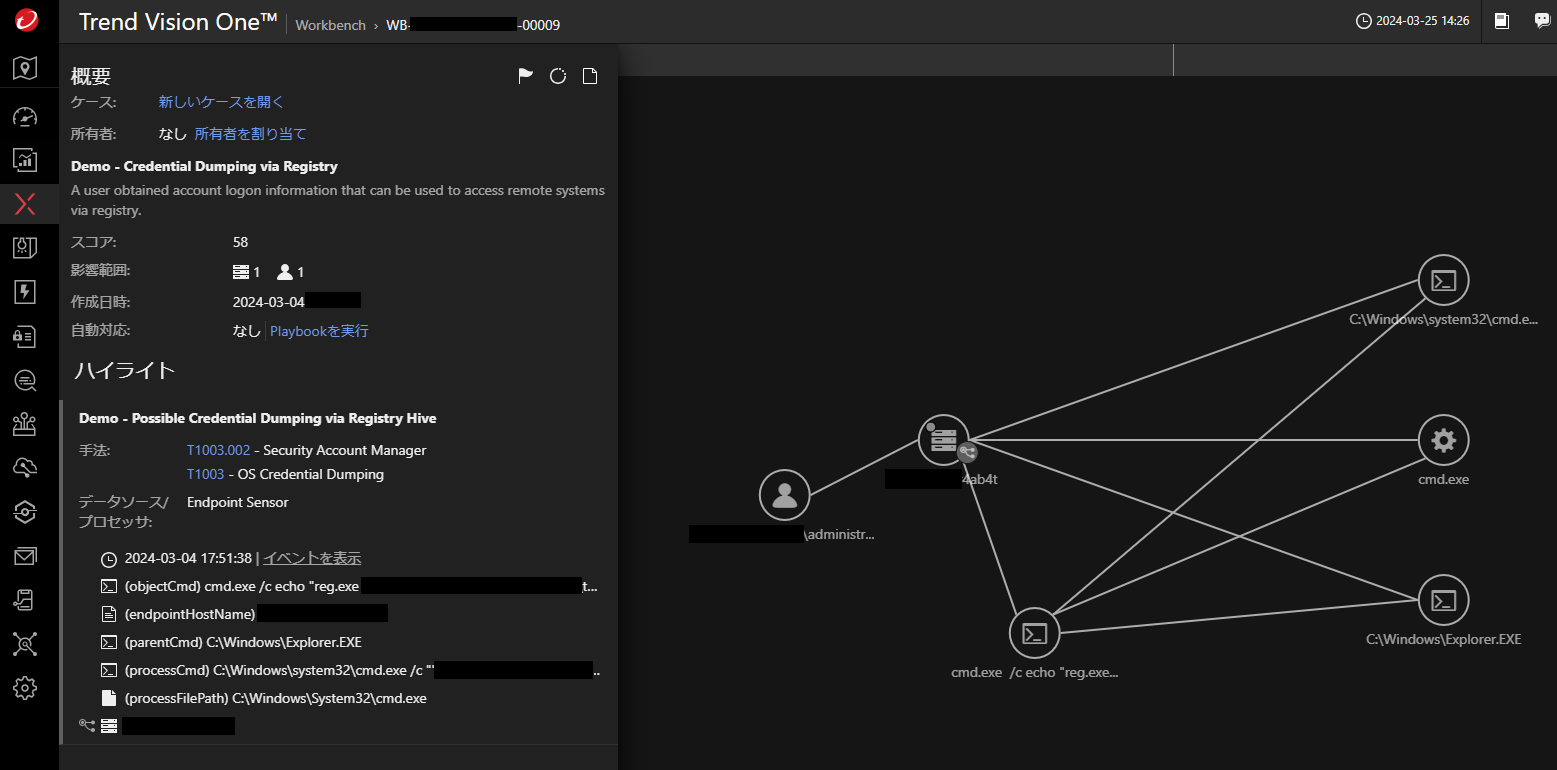Screen dimensions: 1557x770
Task: Click the 所有者を割り当て link
Action: pos(250,134)
